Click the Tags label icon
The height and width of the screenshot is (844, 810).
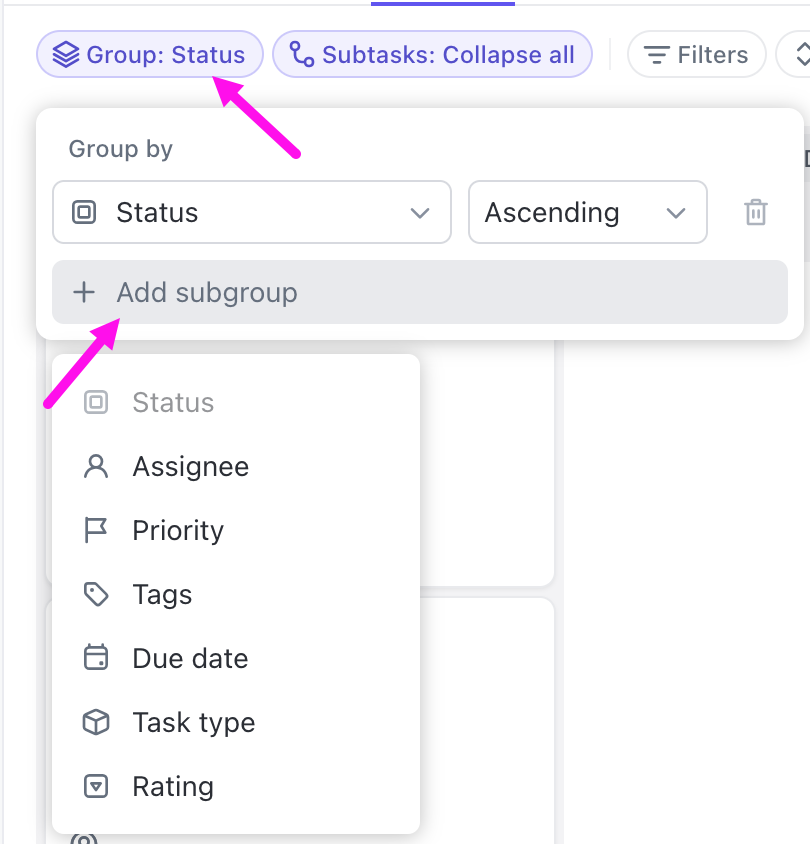(96, 595)
